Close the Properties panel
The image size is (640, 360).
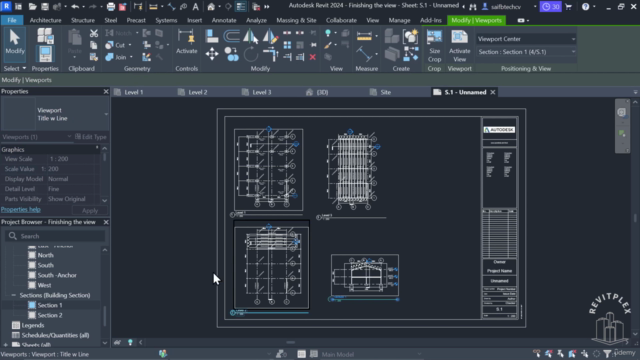tap(106, 91)
